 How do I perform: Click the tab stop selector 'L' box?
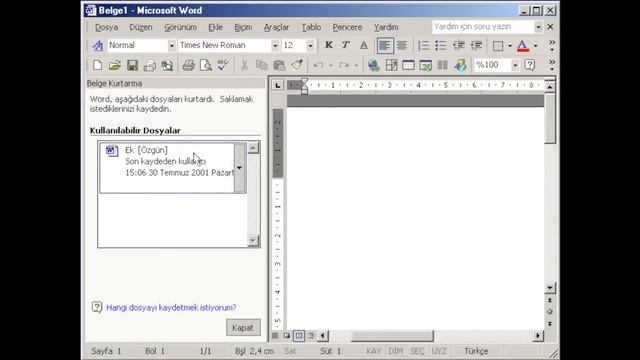pos(278,85)
